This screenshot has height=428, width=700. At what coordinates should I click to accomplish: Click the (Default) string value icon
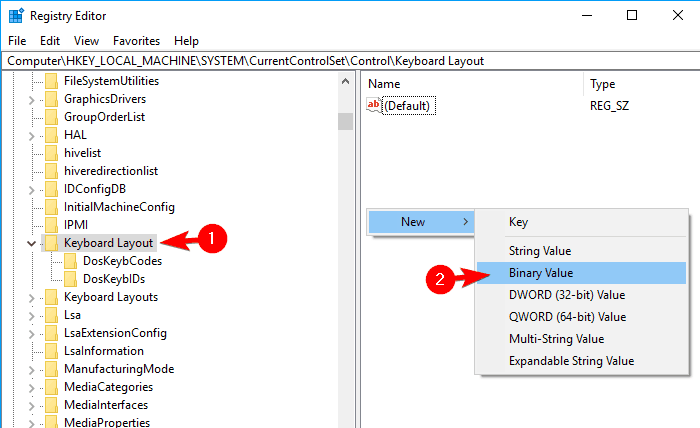(374, 105)
